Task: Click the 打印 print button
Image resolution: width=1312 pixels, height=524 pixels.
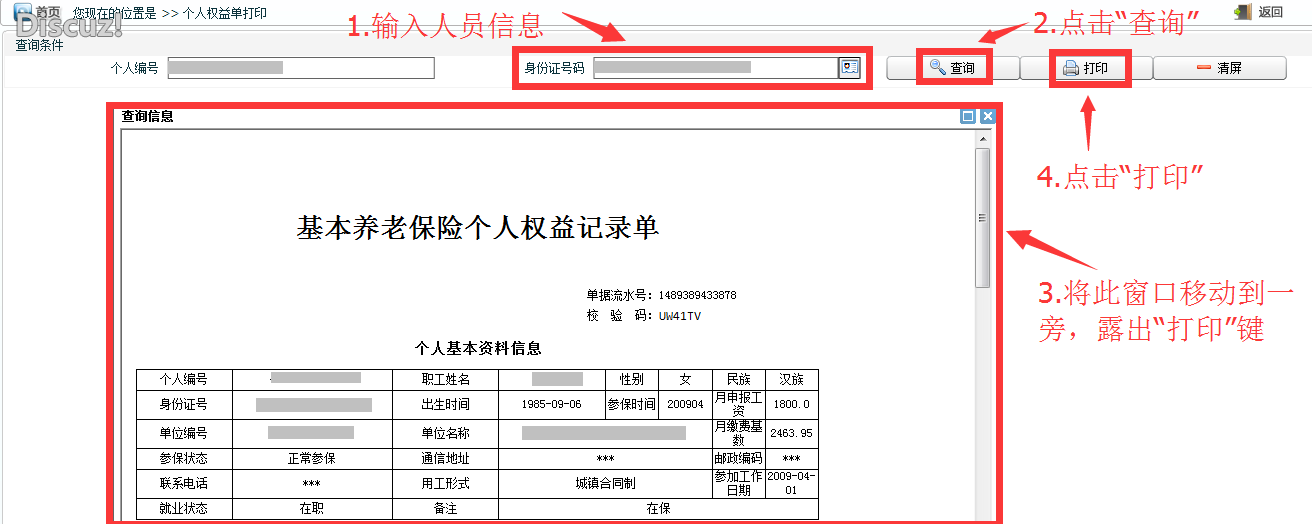Action: pyautogui.click(x=1086, y=68)
